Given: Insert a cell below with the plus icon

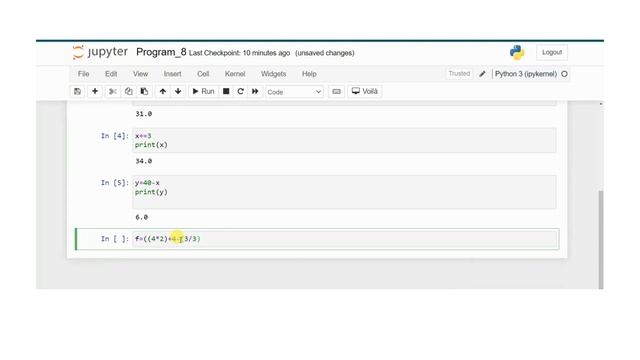Looking at the screenshot, I should [x=95, y=91].
